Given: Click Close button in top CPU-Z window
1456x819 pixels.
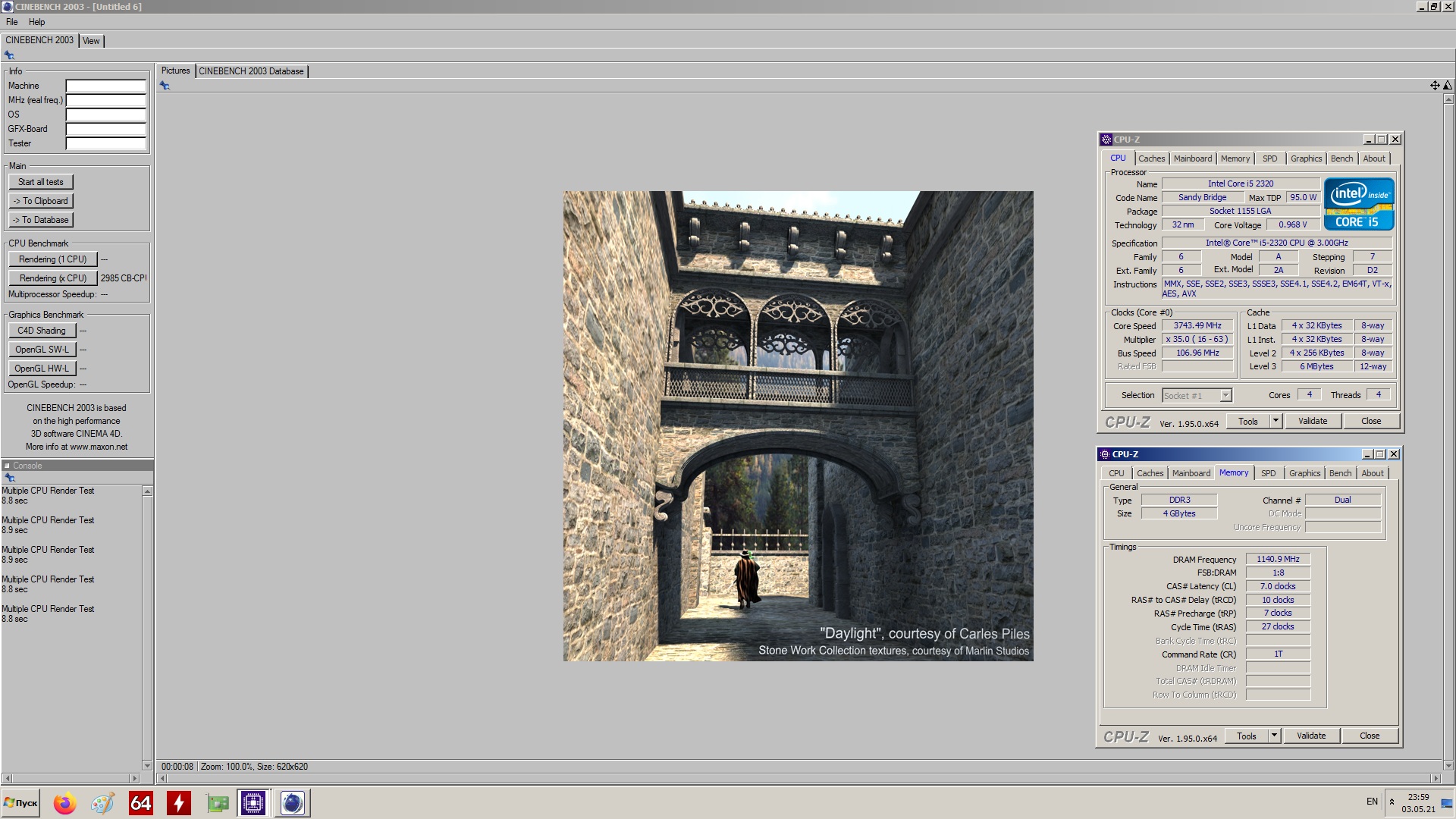Looking at the screenshot, I should (x=1370, y=422).
